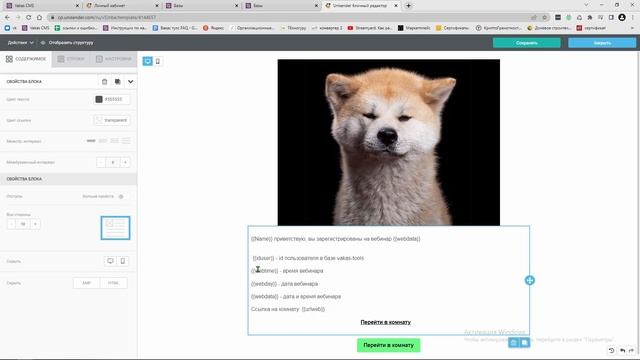Image resolution: width=640 pixels, height=360 pixels.
Task: Click the block move handle icon
Action: [x=529, y=280]
